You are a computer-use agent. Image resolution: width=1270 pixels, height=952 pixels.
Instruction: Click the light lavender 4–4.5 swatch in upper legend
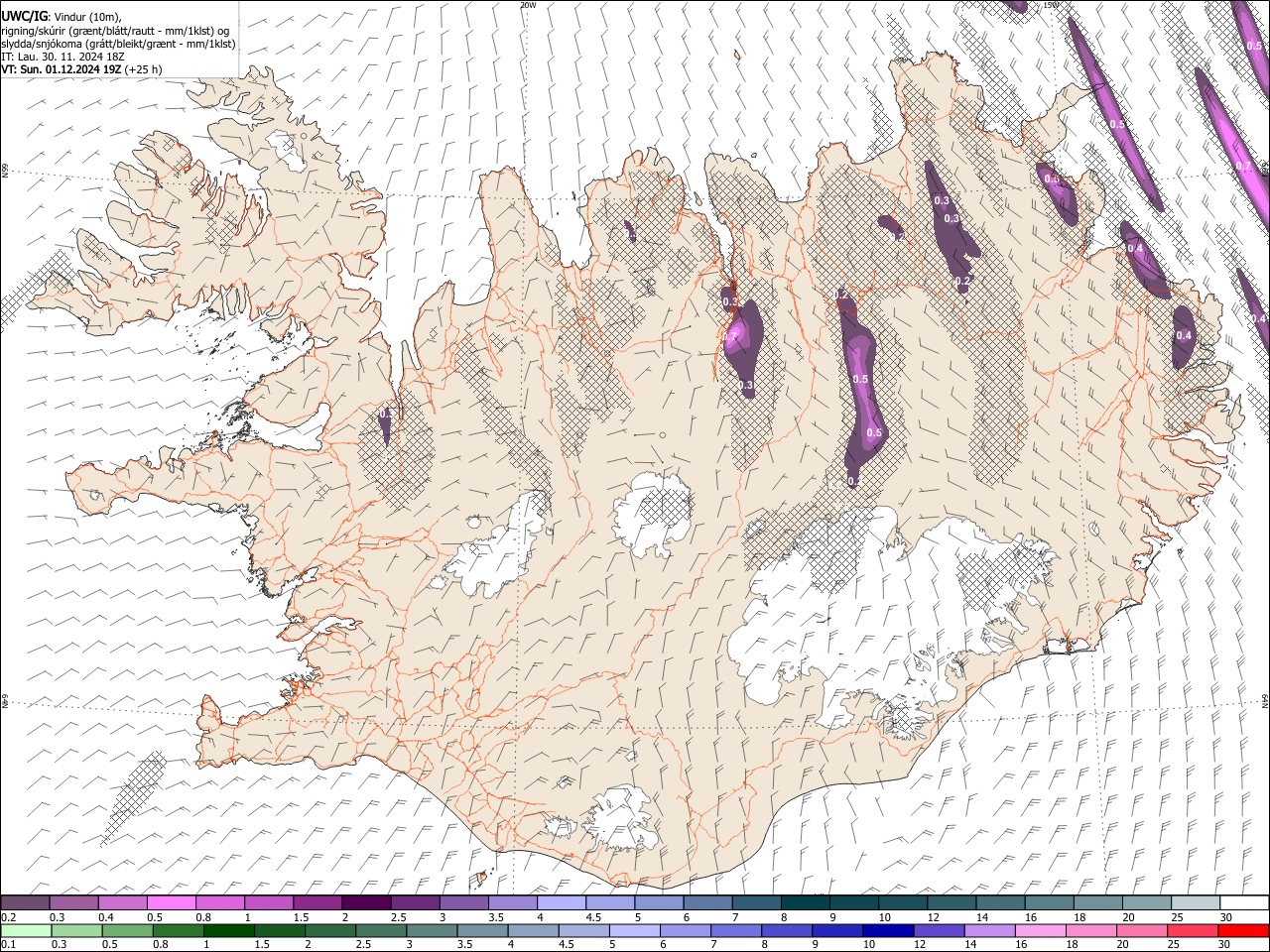point(562,902)
